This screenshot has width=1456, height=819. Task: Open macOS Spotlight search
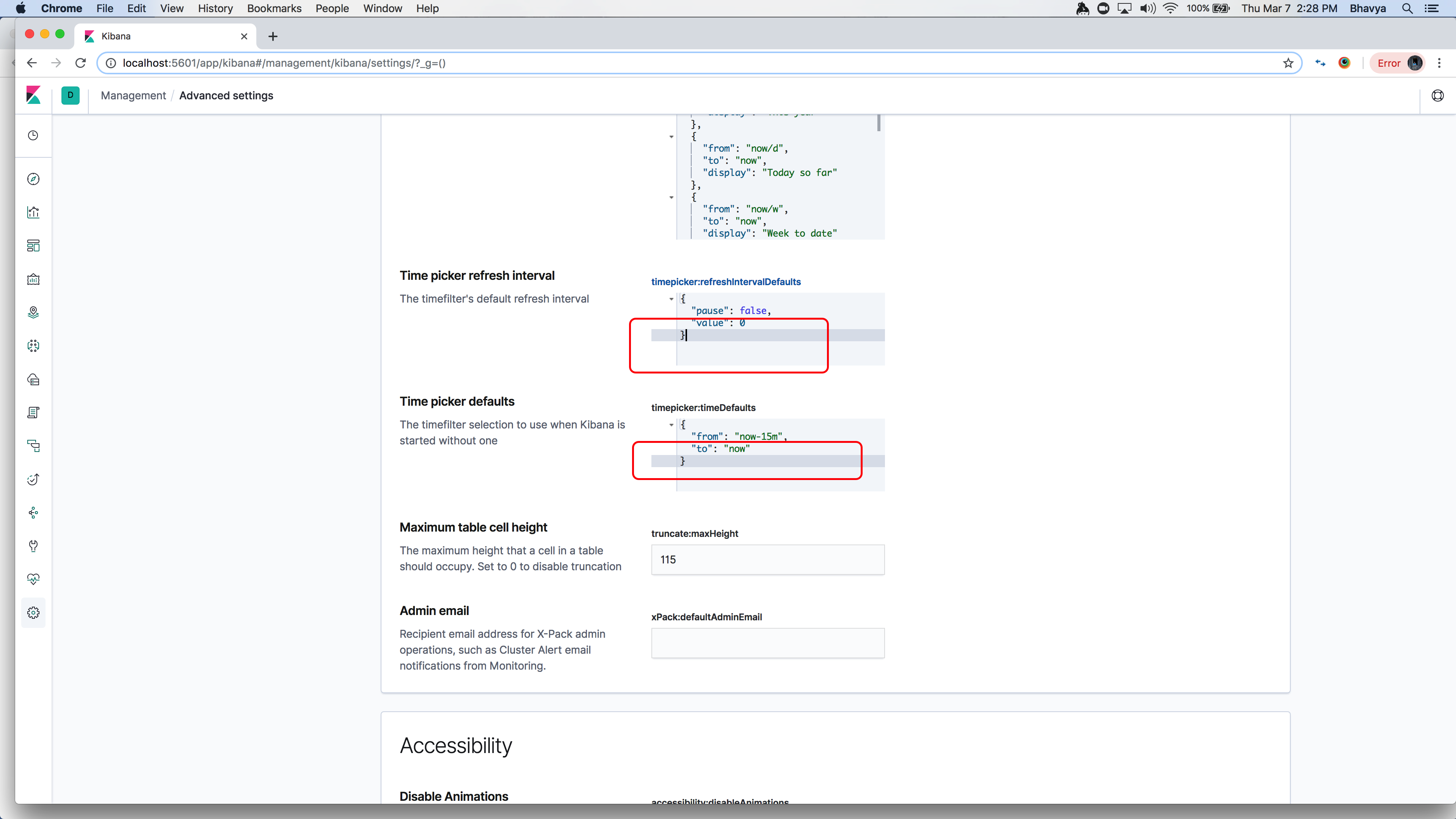pyautogui.click(x=1407, y=8)
